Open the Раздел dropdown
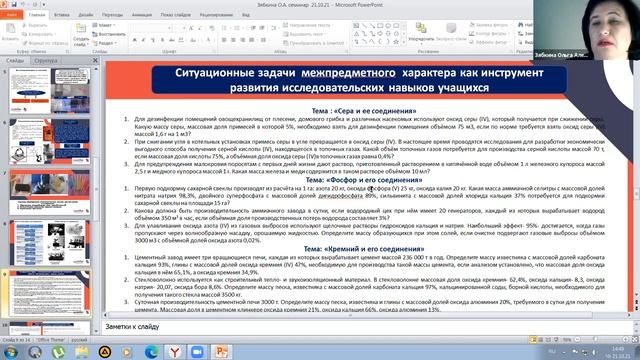The height and width of the screenshot is (360, 640). (104, 43)
